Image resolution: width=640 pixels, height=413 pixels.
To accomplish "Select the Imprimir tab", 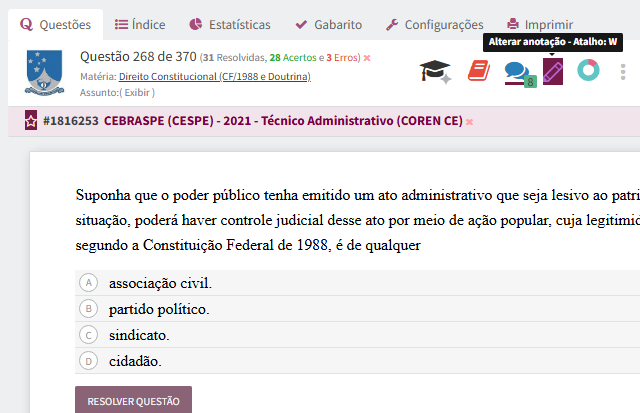I will tap(540, 24).
